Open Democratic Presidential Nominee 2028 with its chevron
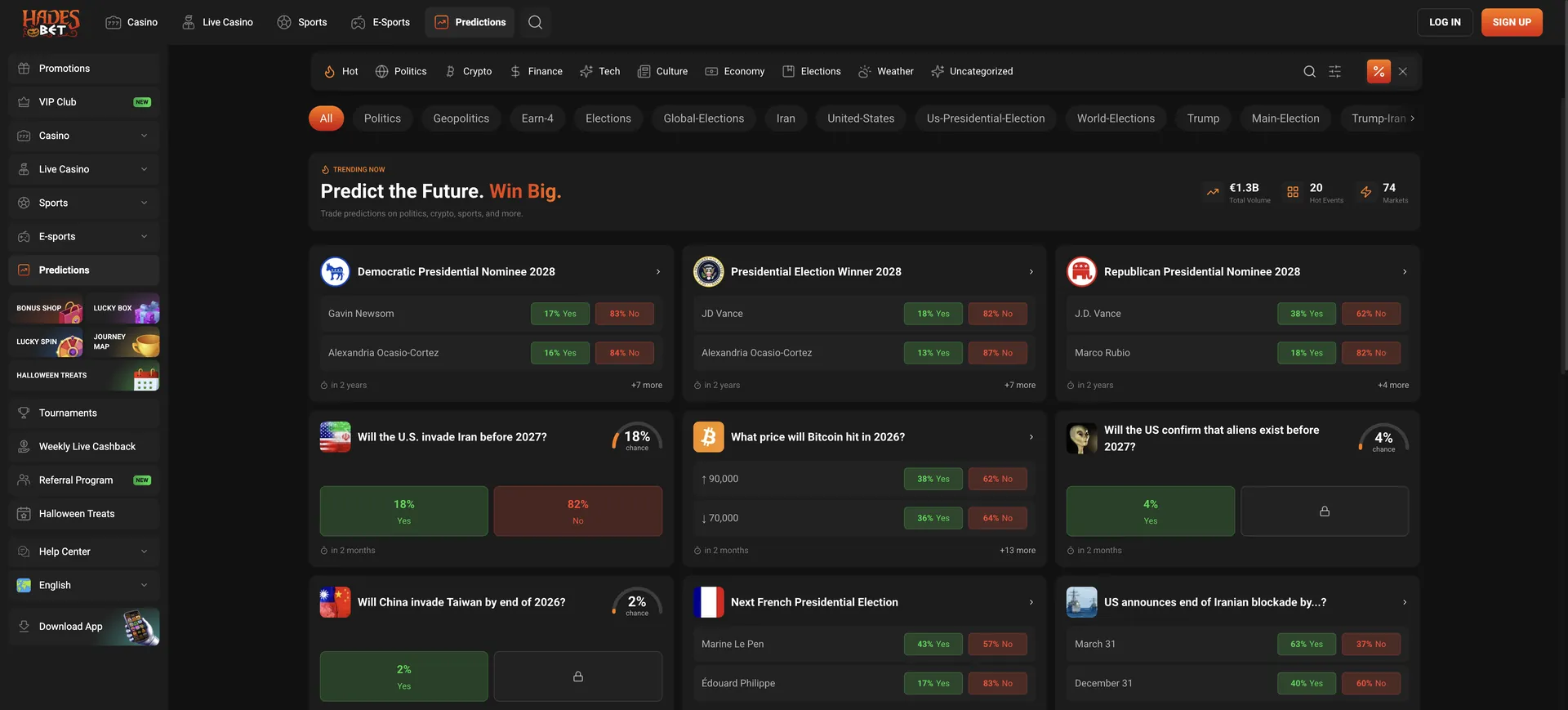The width and height of the screenshot is (1568, 710). point(658,272)
